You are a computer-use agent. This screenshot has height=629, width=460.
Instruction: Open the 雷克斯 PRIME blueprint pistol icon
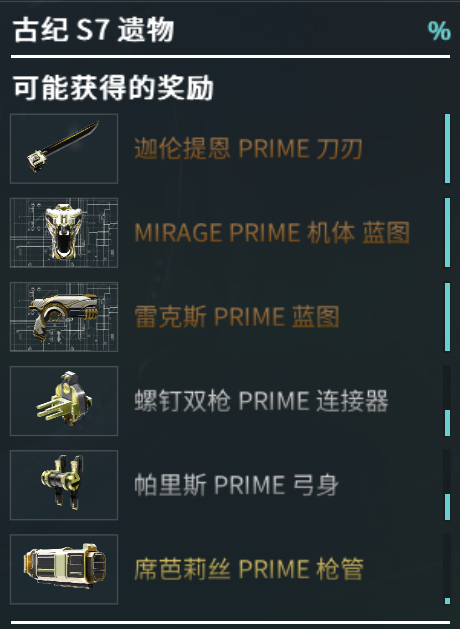point(64,317)
